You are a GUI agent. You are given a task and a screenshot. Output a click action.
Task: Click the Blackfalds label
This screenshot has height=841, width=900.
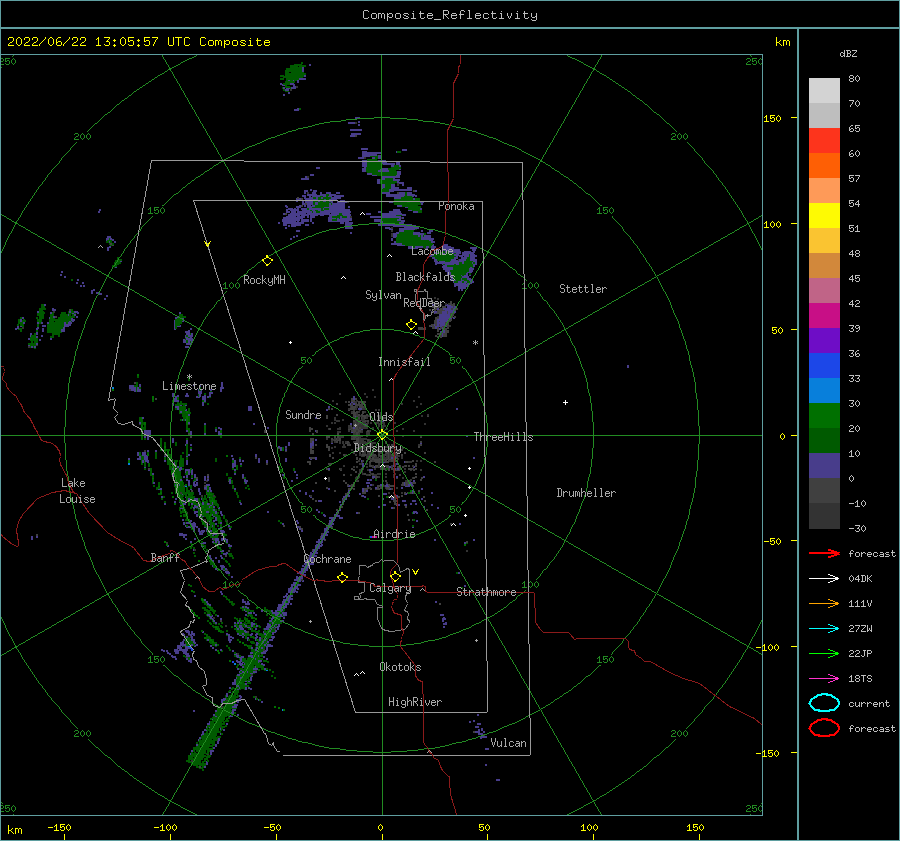(425, 277)
